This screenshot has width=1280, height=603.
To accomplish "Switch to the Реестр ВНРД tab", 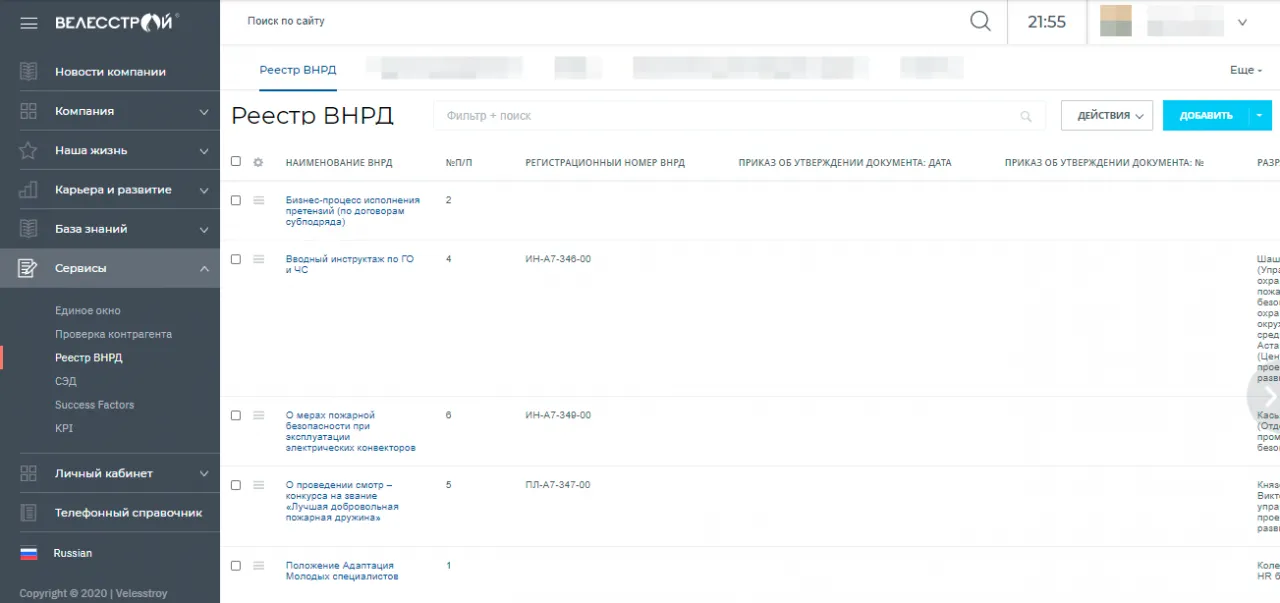I will pos(297,70).
